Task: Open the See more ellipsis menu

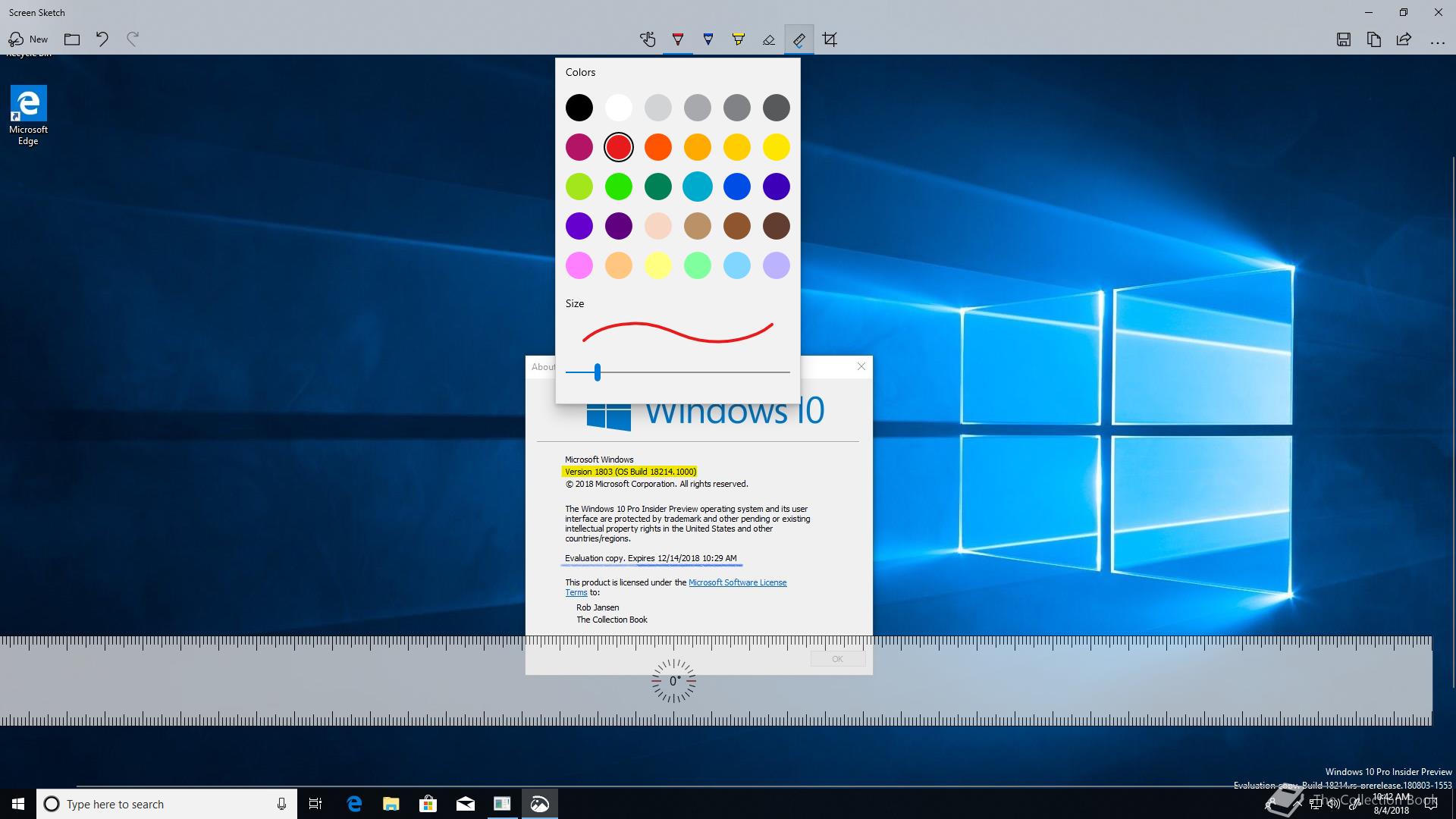Action: (x=1437, y=42)
